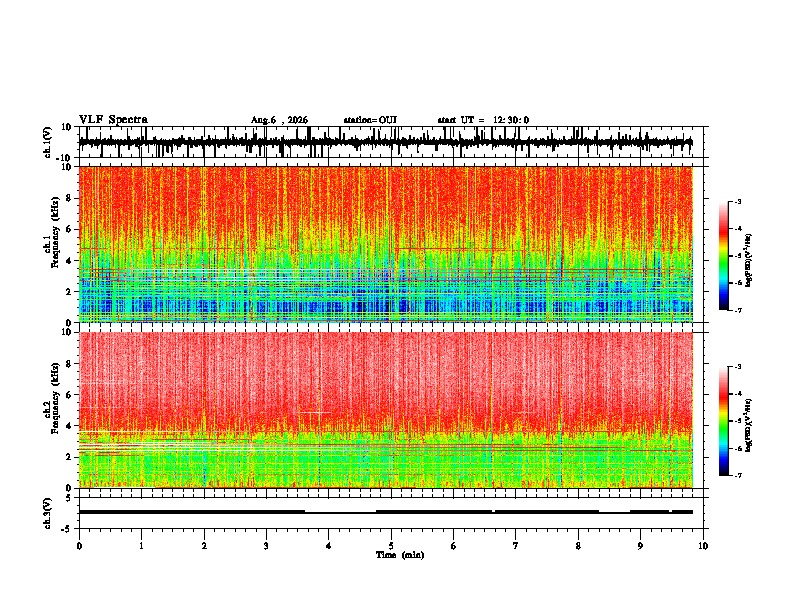Click the "-10" tick on the ch.1(V) axis
The width and height of the screenshot is (792, 612).
tap(65, 158)
